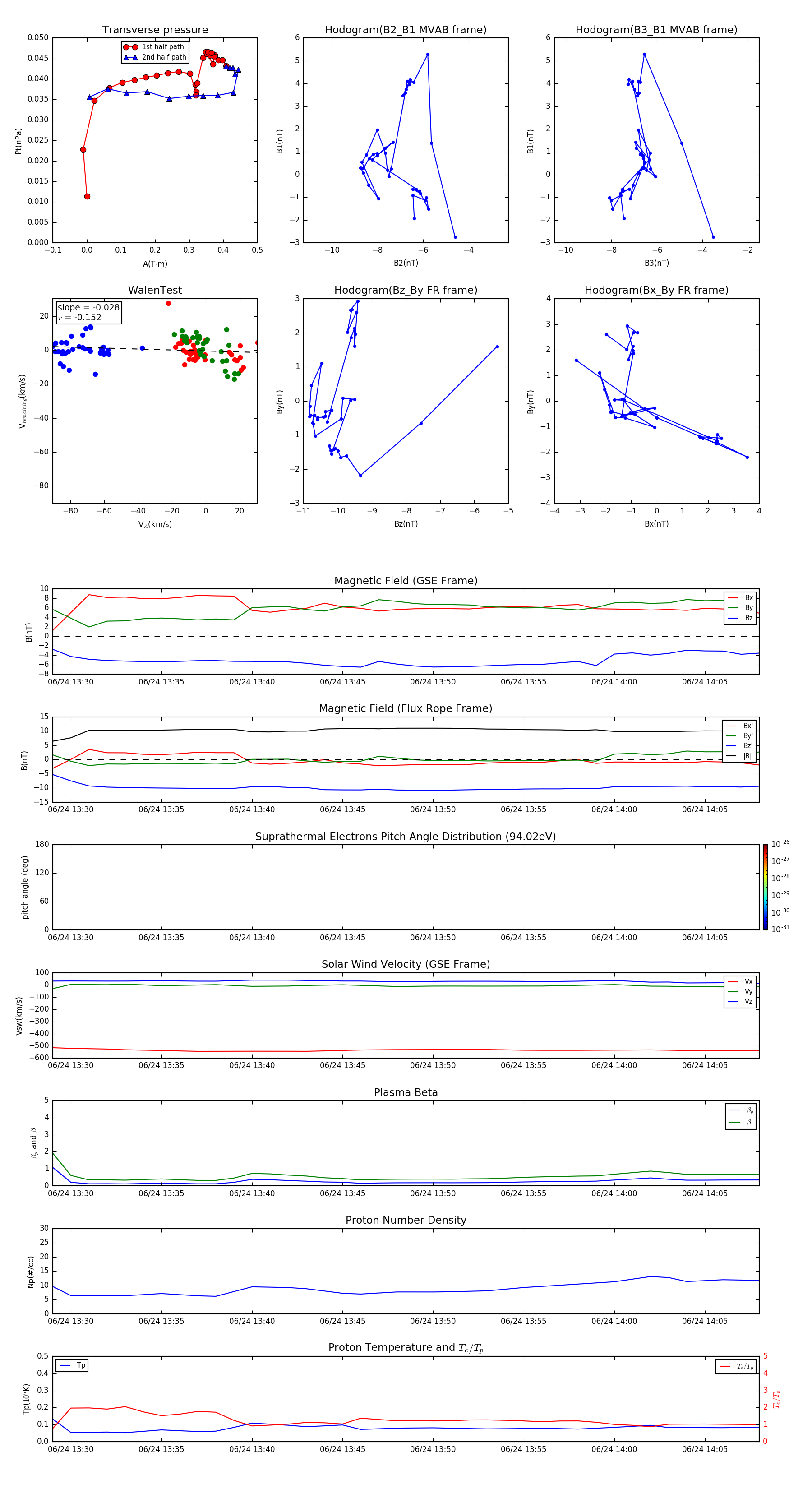The width and height of the screenshot is (812, 1489).
Task: Click the '10^-31' colorbar tick label
Action: tap(780, 929)
